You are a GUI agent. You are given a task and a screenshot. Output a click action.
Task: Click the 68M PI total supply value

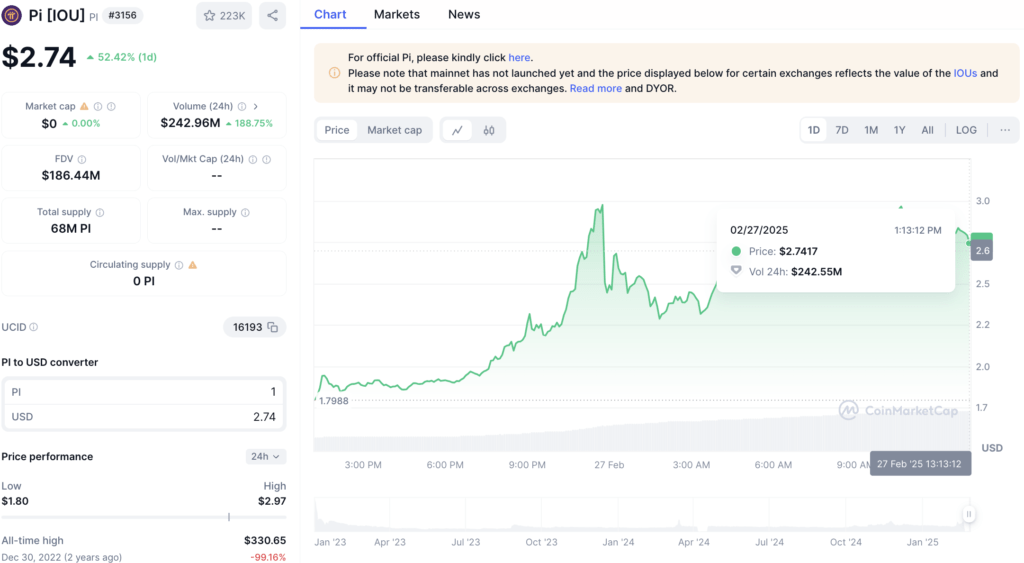[x=71, y=229]
